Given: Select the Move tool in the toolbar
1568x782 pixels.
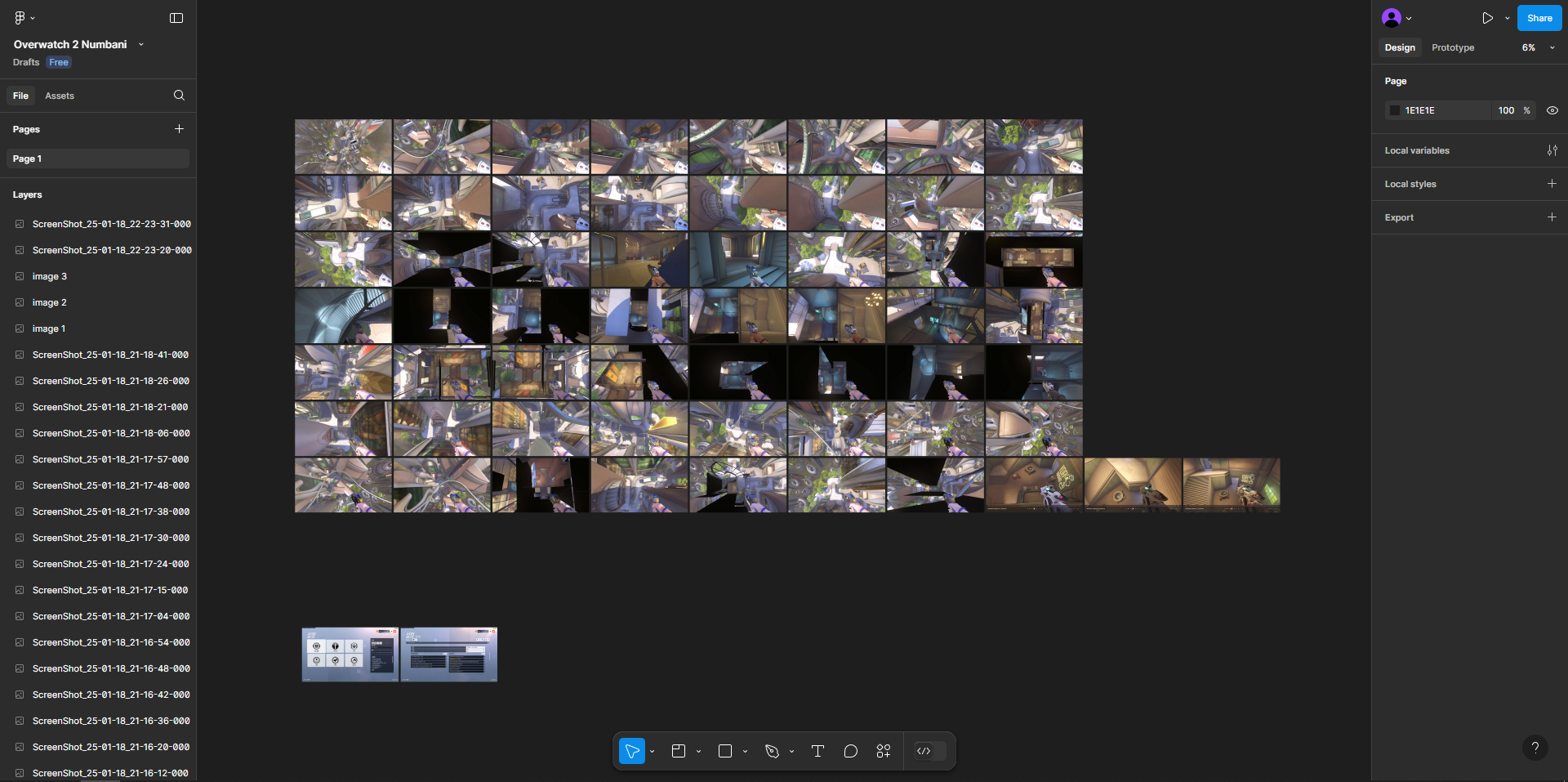Looking at the screenshot, I should click(632, 751).
